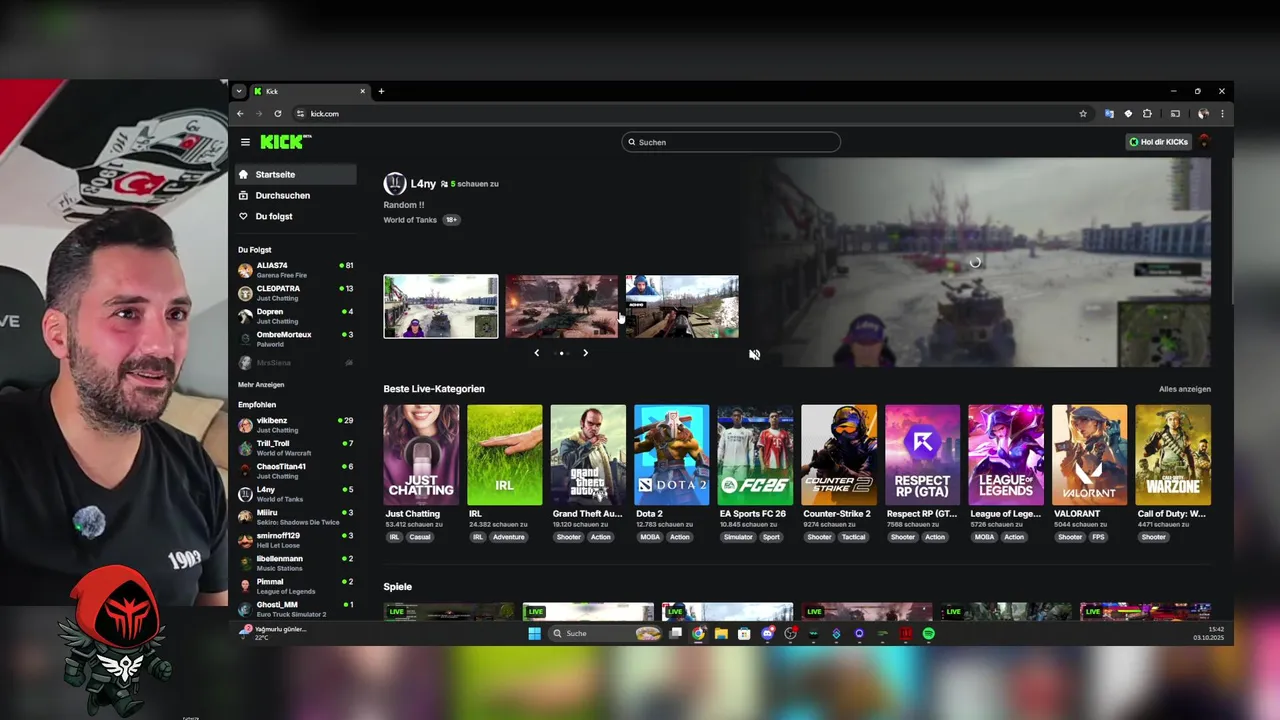Image resolution: width=1280 pixels, height=720 pixels.
Task: Click the MOBA tag under Dota 2
Action: pyautogui.click(x=649, y=537)
